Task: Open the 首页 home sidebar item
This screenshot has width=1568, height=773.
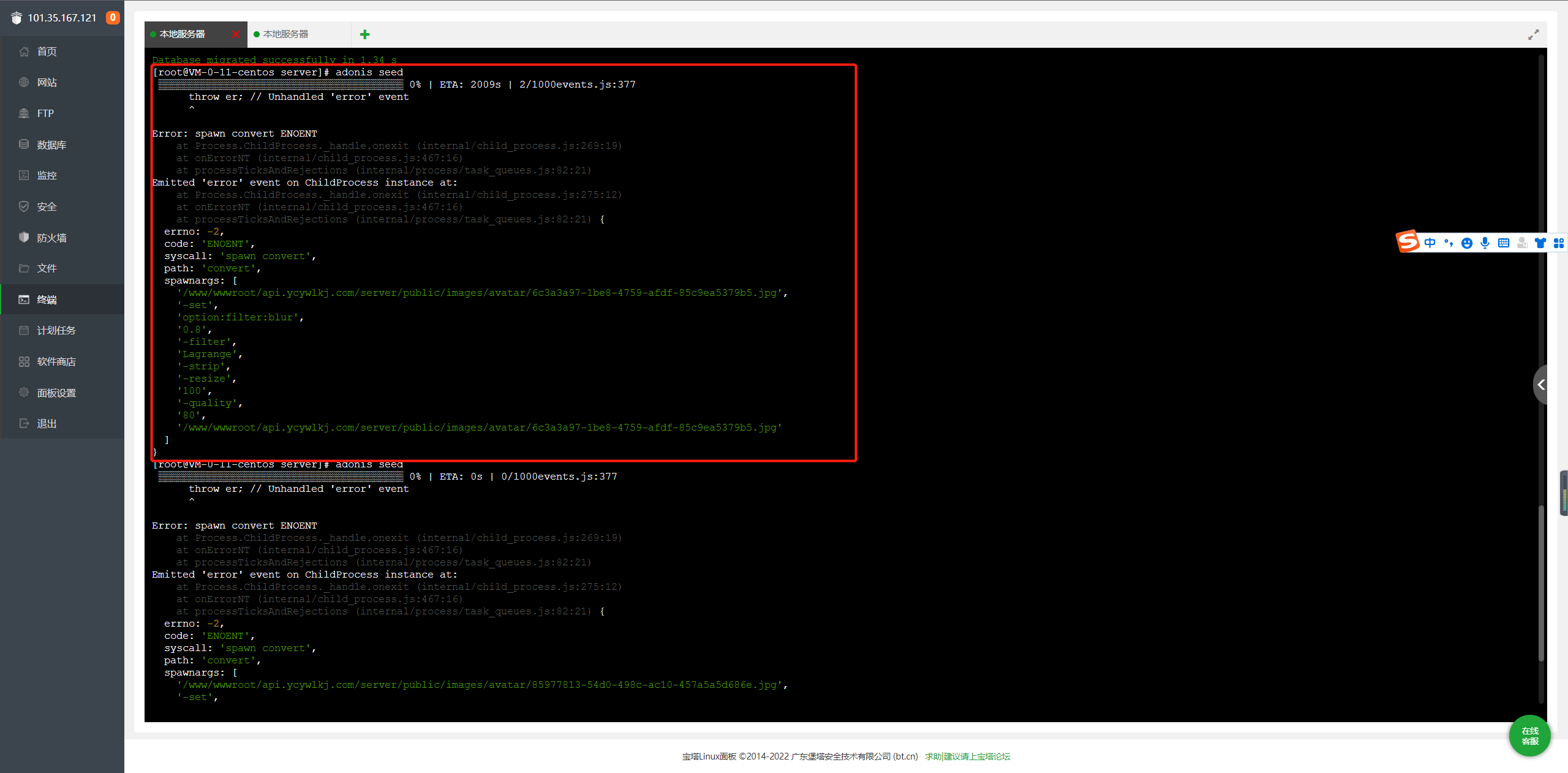Action: (47, 51)
